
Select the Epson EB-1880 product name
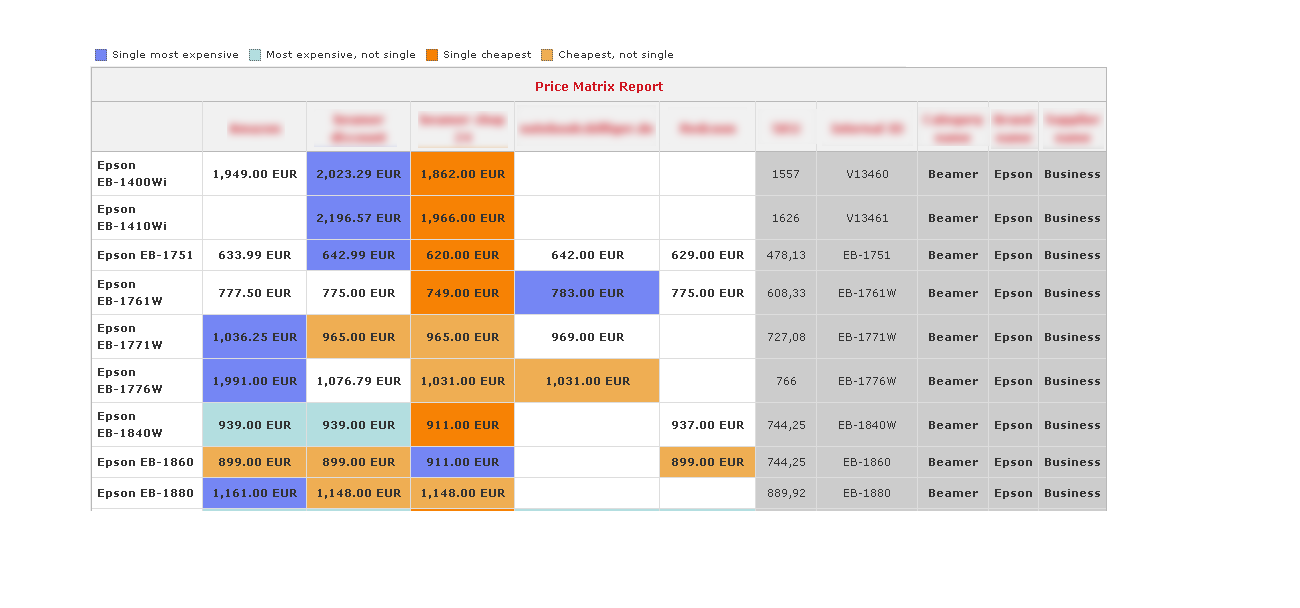145,493
